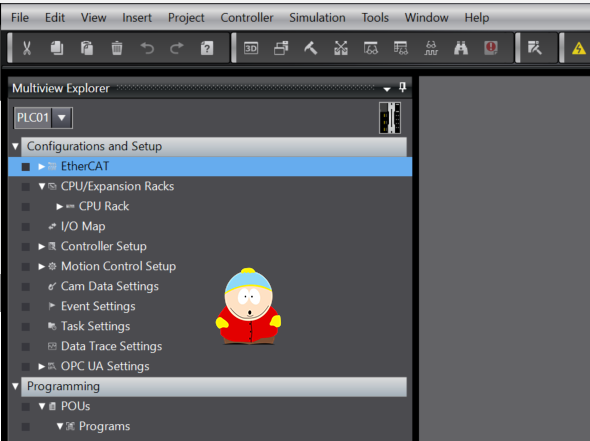This screenshot has width=590, height=441.
Task: Expand the Controller Setup node
Action: pos(41,246)
